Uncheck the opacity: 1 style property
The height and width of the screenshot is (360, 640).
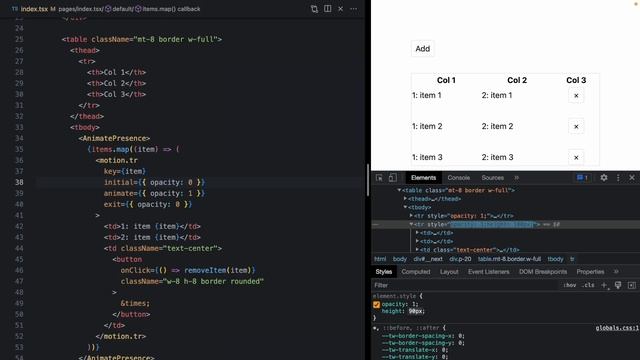[376, 304]
